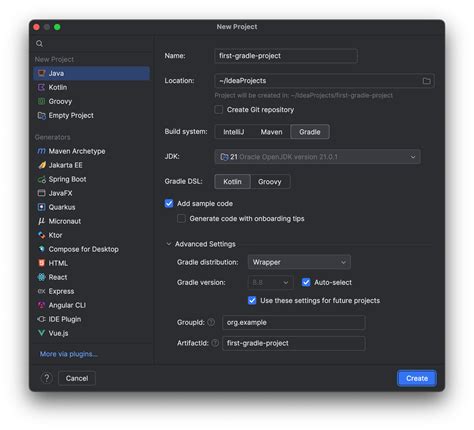Collapse the Advanced Settings section

coord(169,244)
